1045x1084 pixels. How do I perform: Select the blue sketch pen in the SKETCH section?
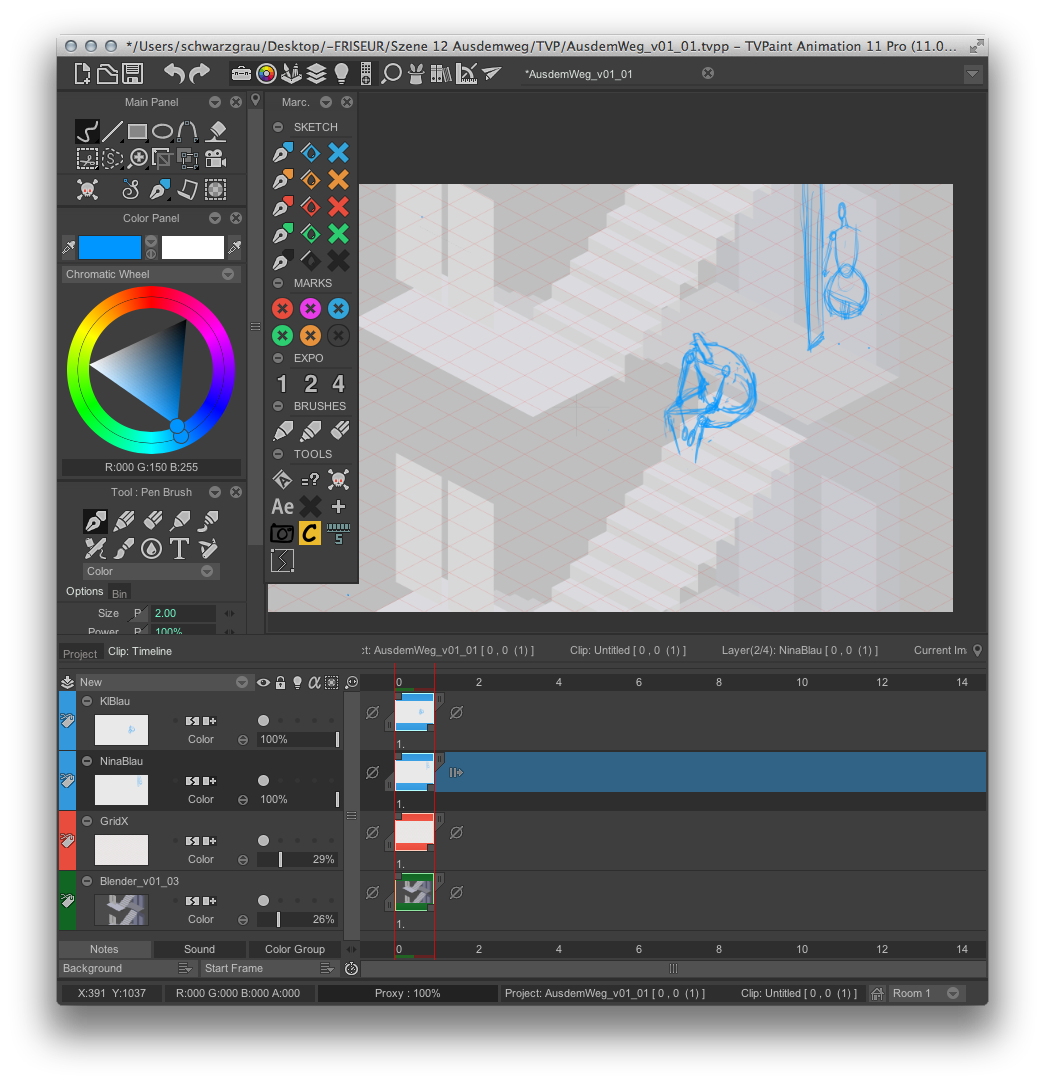[x=282, y=153]
